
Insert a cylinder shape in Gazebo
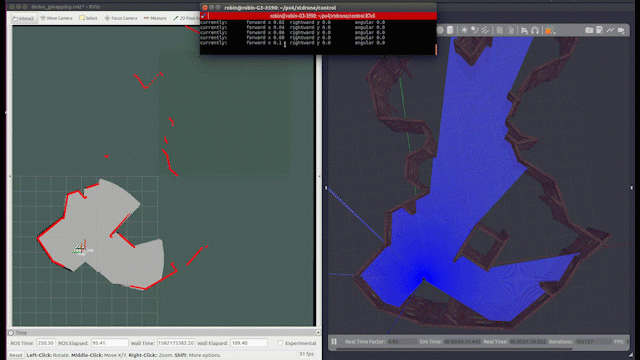coord(450,30)
